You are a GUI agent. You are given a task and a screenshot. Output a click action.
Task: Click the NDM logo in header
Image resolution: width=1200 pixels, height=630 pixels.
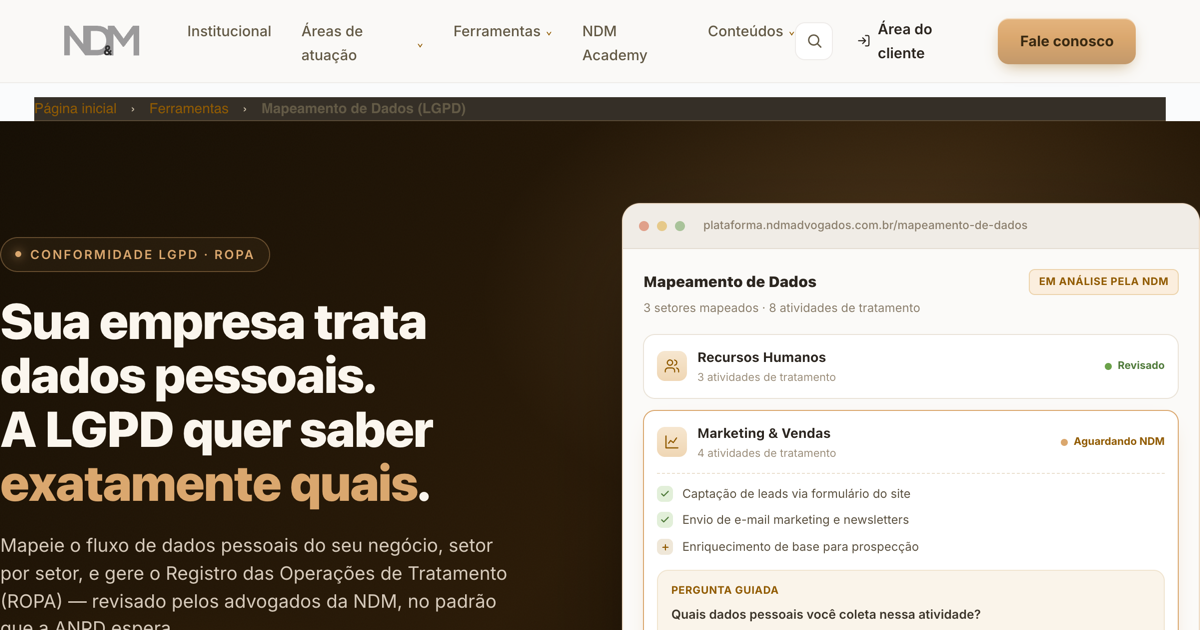pyautogui.click(x=102, y=41)
